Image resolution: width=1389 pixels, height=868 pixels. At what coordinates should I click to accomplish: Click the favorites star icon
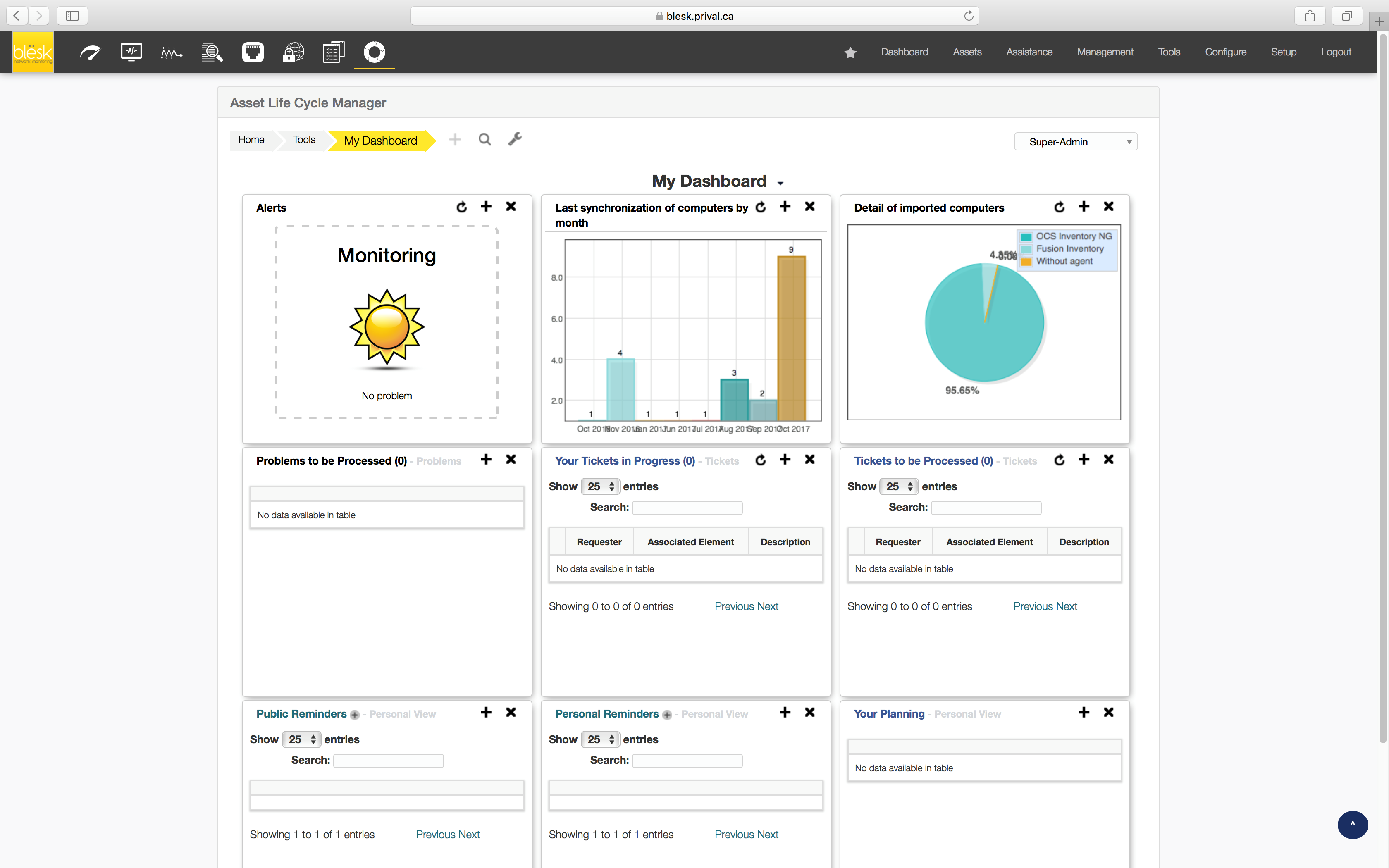tap(850, 53)
